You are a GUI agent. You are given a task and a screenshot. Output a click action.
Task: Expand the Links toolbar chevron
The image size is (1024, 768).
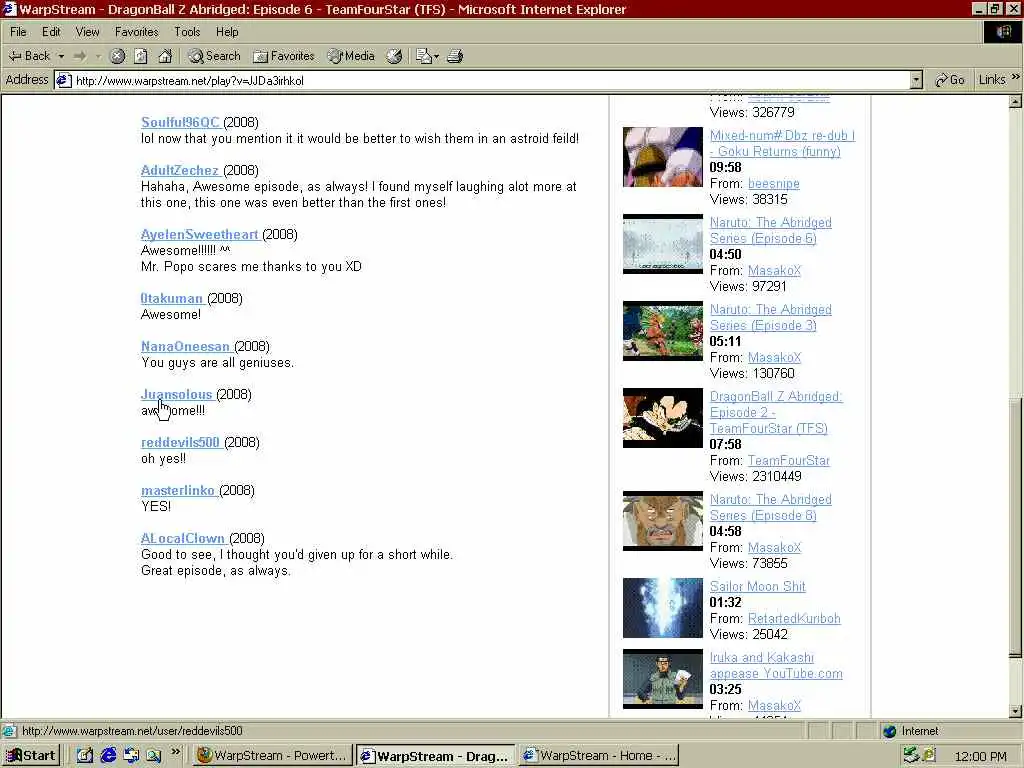click(1016, 78)
